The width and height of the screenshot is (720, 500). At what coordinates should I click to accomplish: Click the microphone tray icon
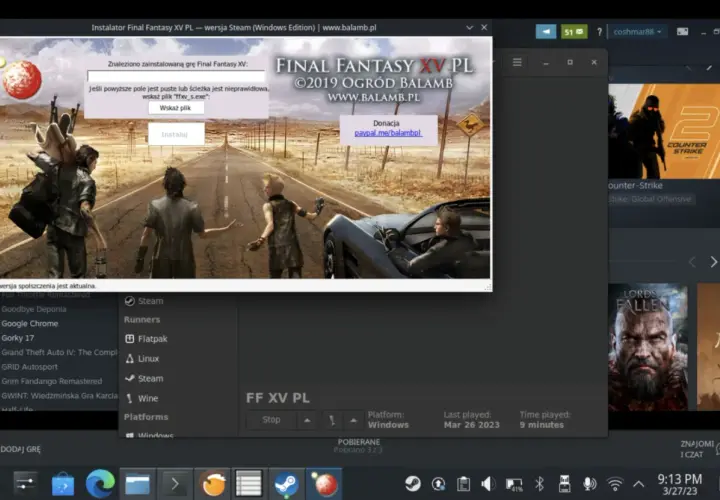coord(590,483)
